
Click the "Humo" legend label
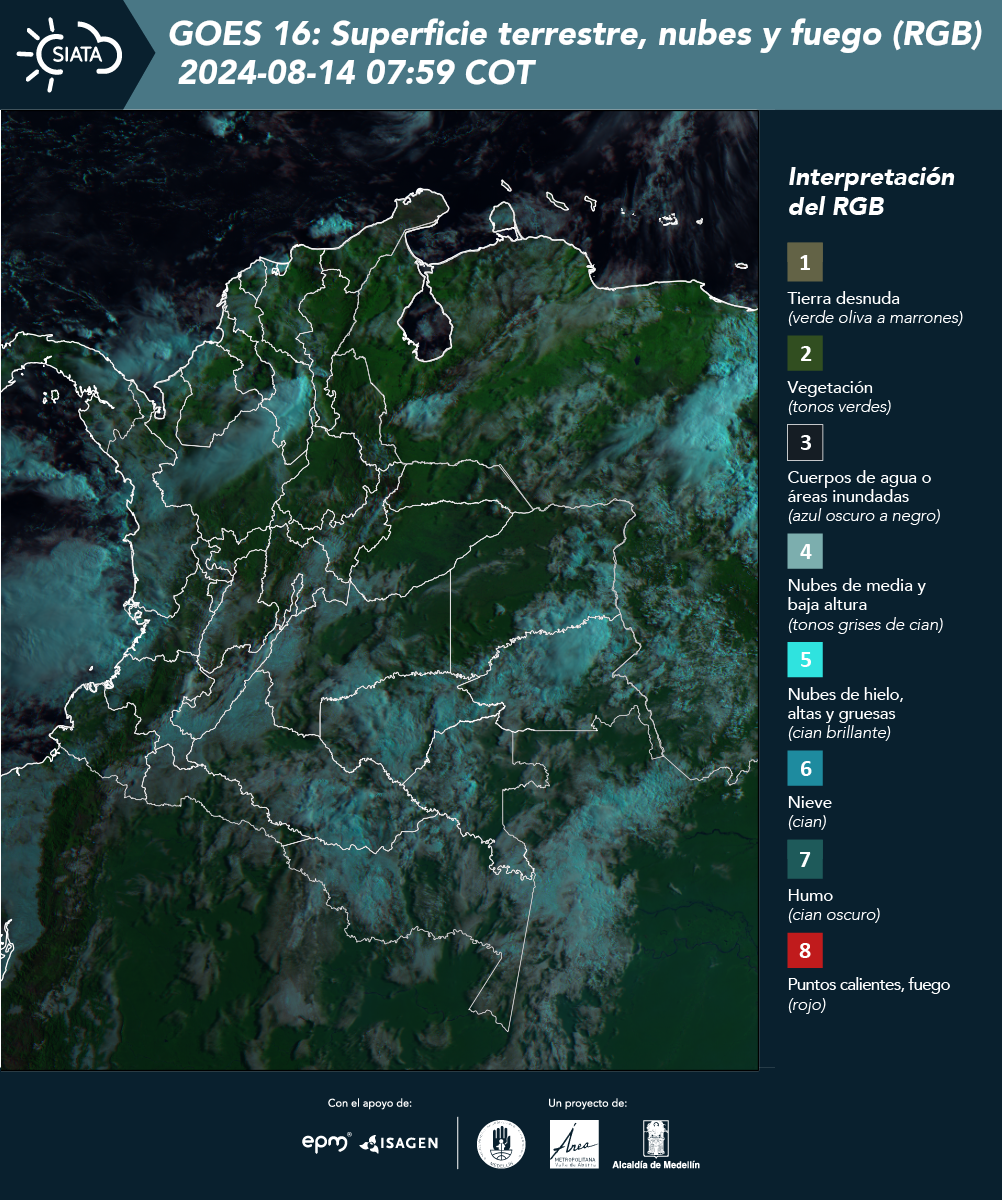coord(810,895)
